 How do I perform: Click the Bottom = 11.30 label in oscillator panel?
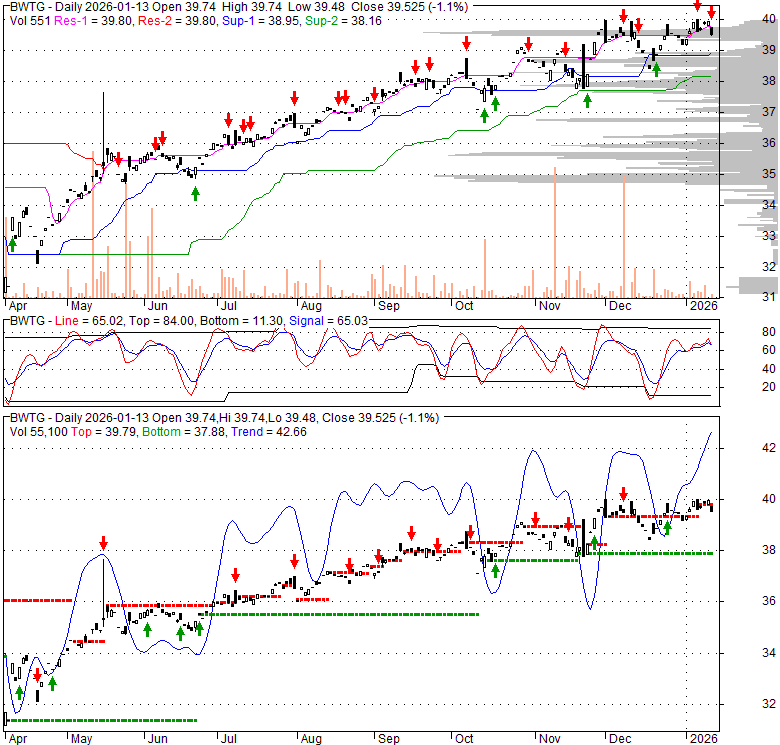tap(242, 321)
